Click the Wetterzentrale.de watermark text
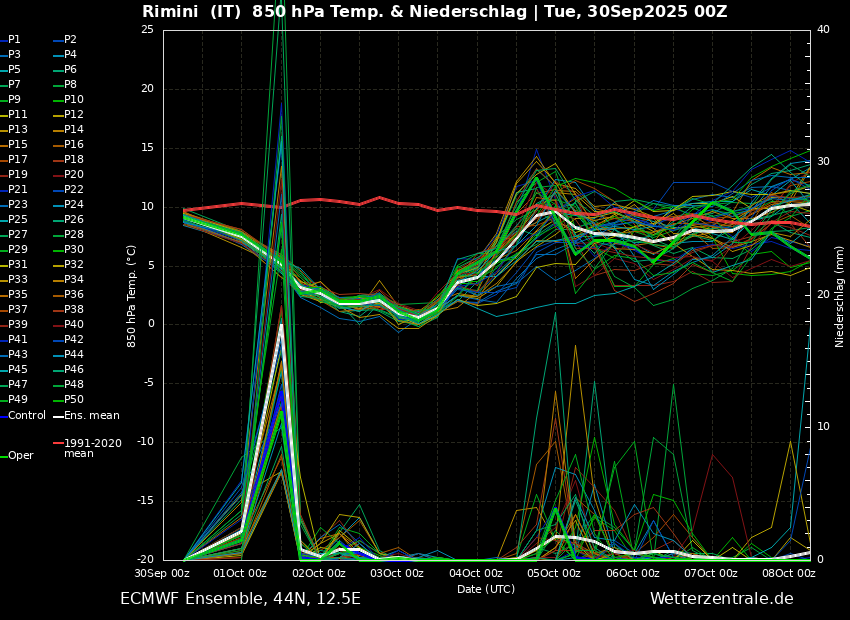Image resolution: width=850 pixels, height=620 pixels. 721,599
